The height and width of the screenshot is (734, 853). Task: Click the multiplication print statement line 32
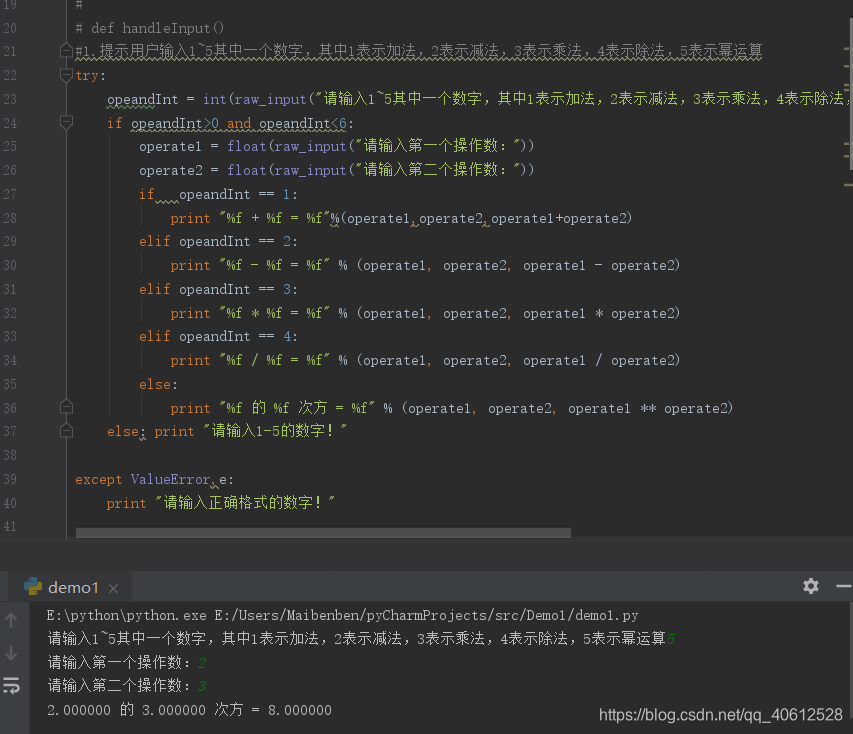tap(425, 313)
